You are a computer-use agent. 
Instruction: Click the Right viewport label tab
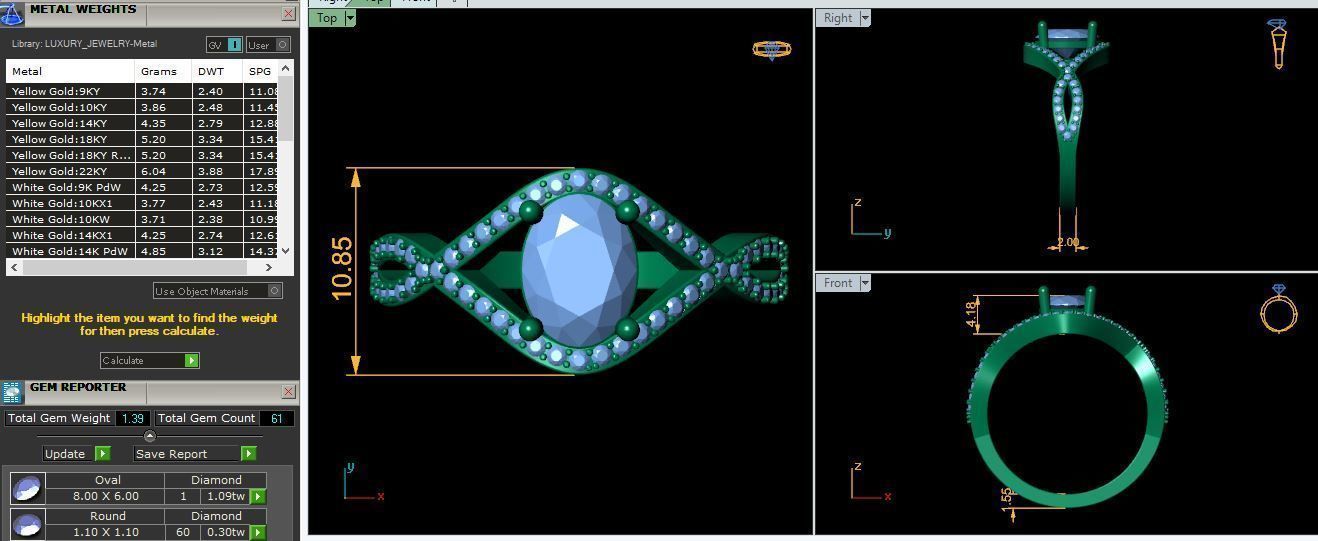[x=838, y=18]
